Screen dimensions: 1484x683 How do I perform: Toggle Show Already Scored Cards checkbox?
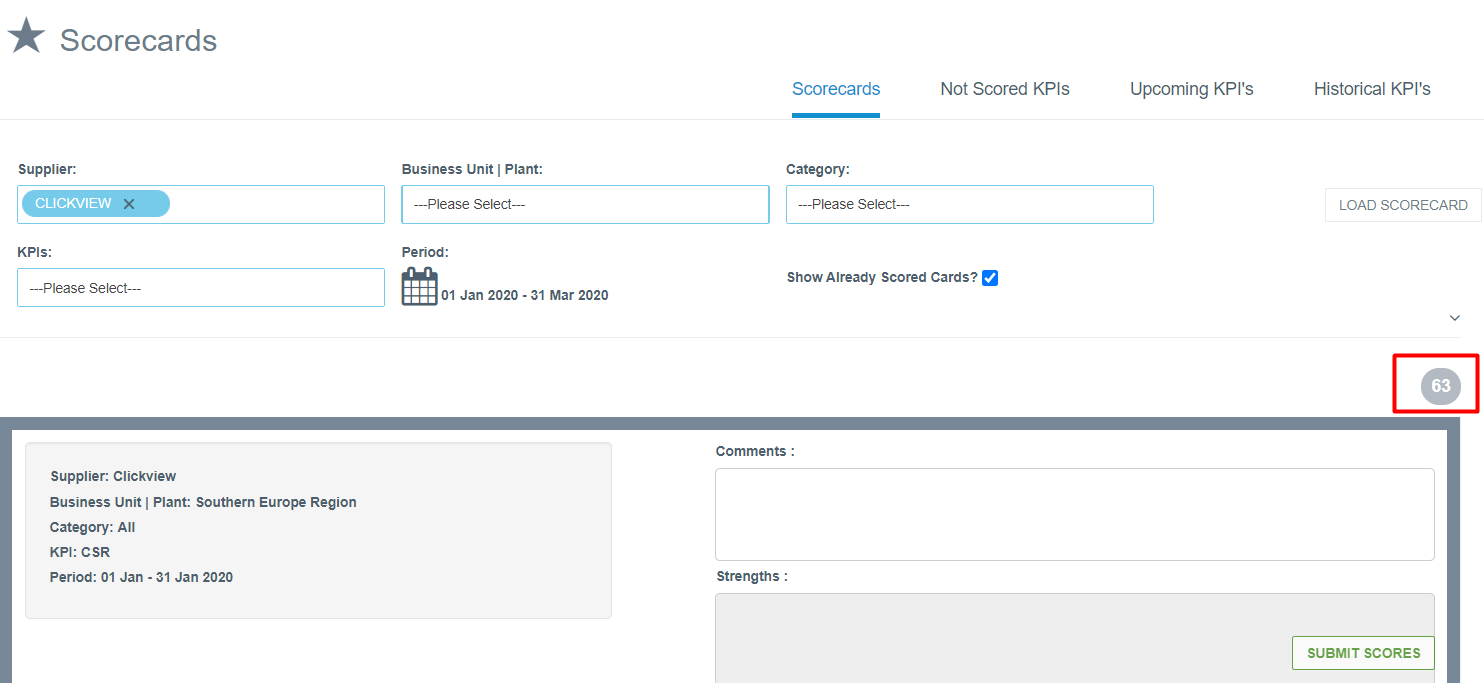pyautogui.click(x=990, y=278)
